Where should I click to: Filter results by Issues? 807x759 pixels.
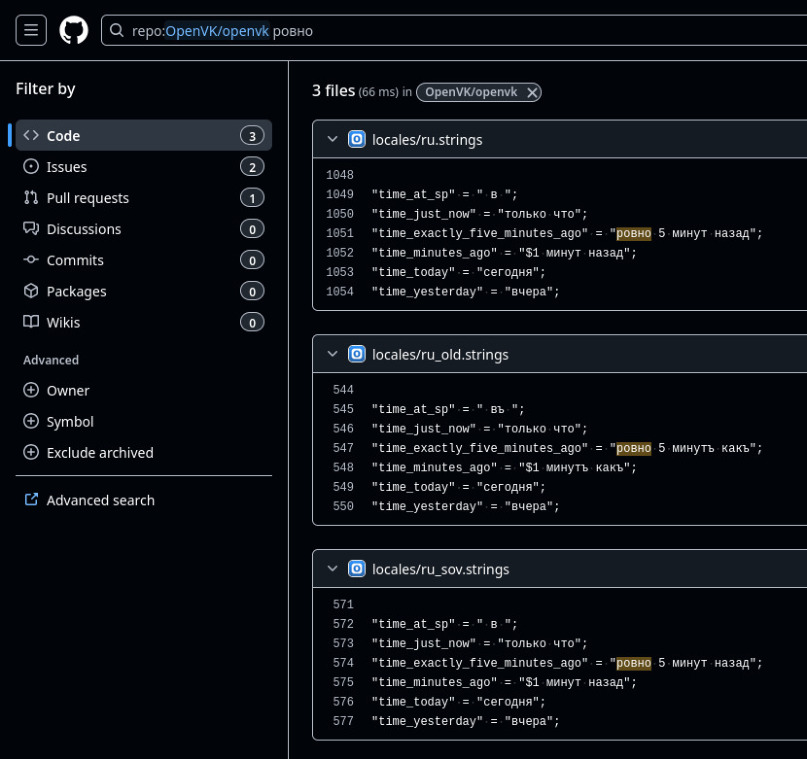(67, 167)
